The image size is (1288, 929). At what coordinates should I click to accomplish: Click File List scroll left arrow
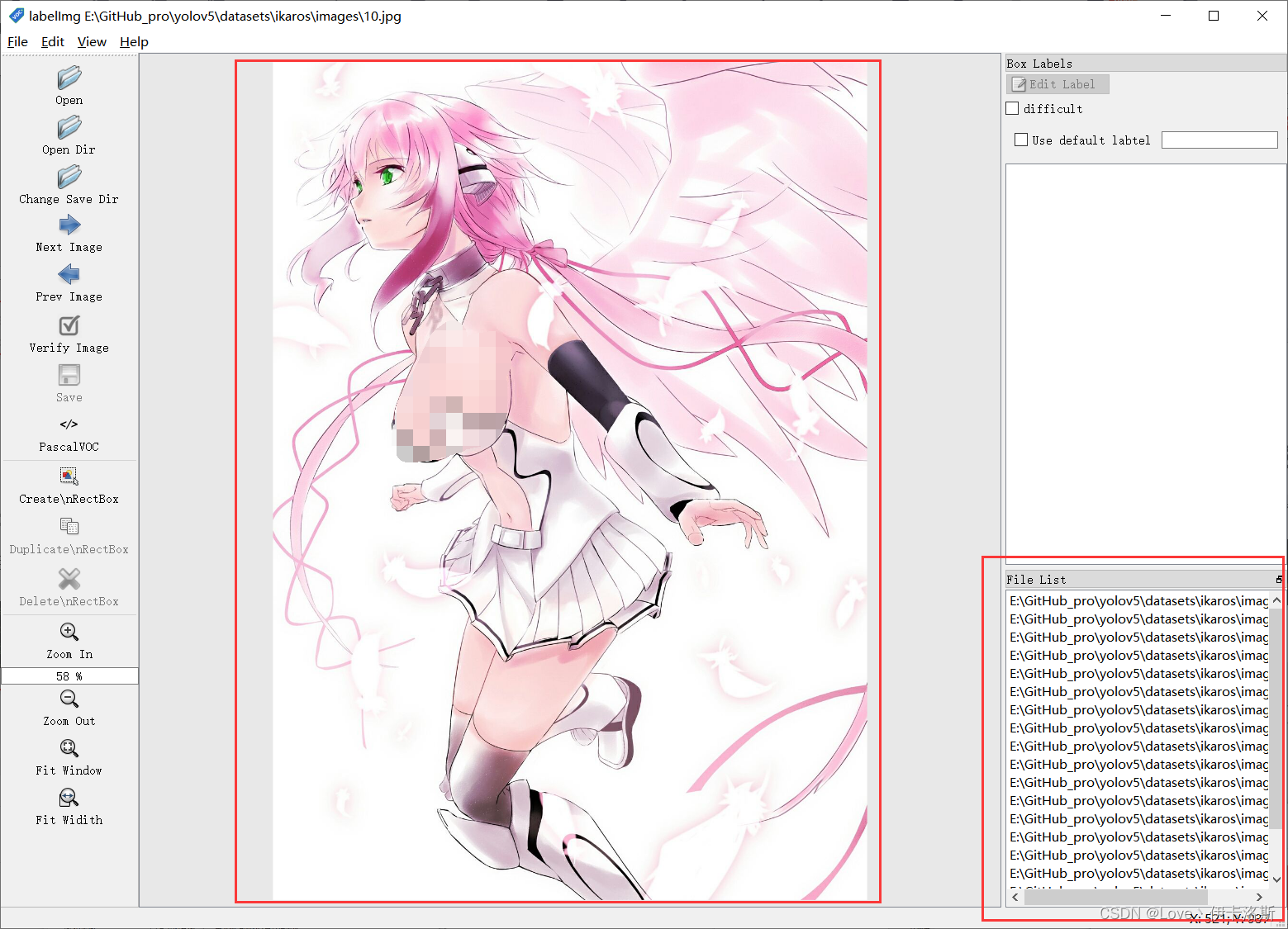click(x=1015, y=897)
